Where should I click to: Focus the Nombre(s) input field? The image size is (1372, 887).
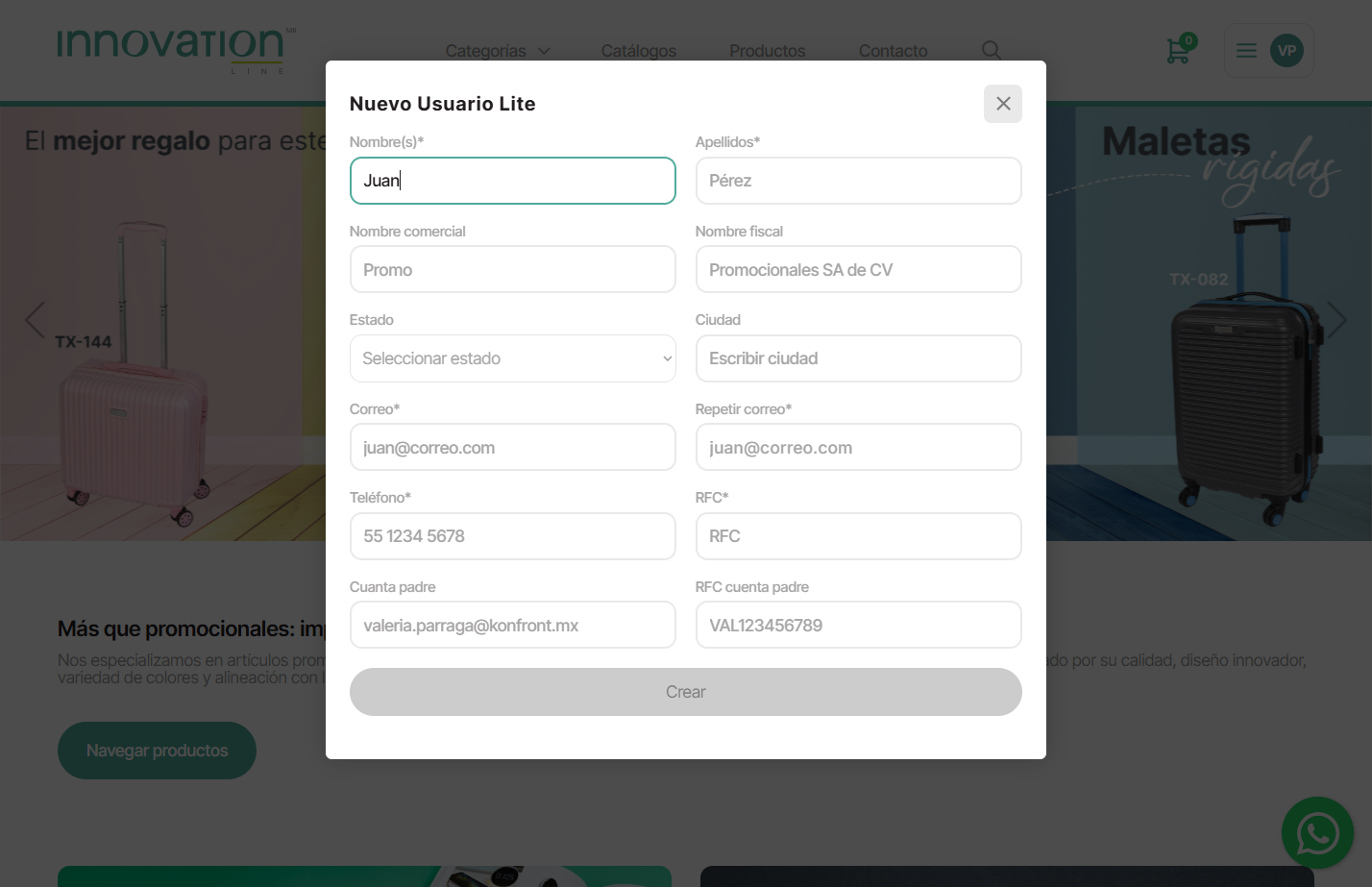(x=513, y=181)
